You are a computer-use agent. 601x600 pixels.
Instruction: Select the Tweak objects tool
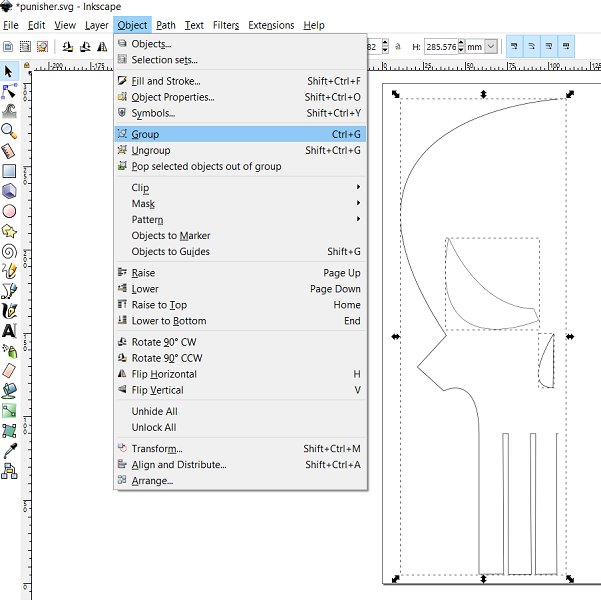coord(9,111)
